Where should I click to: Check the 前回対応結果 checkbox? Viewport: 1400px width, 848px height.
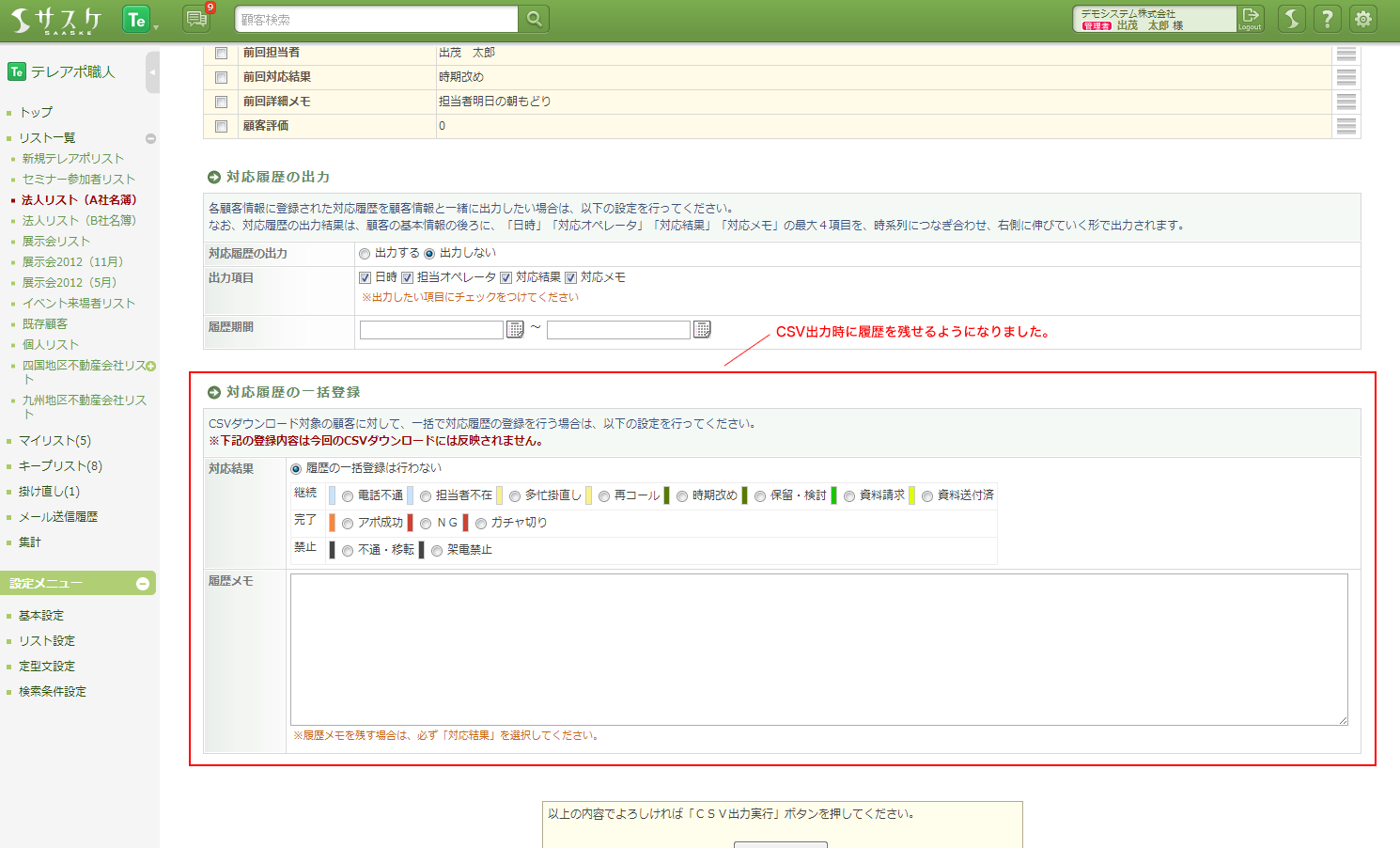[222, 78]
